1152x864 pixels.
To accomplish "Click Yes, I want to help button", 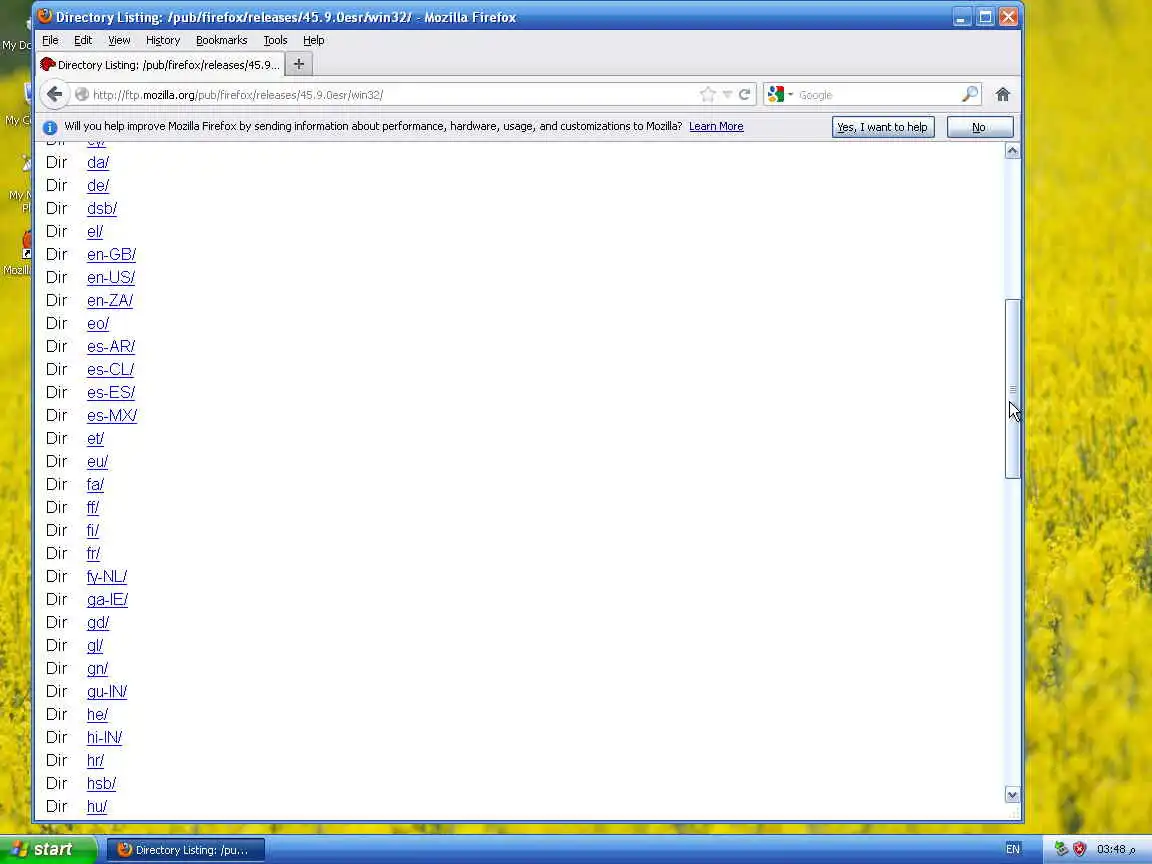I will coord(883,127).
